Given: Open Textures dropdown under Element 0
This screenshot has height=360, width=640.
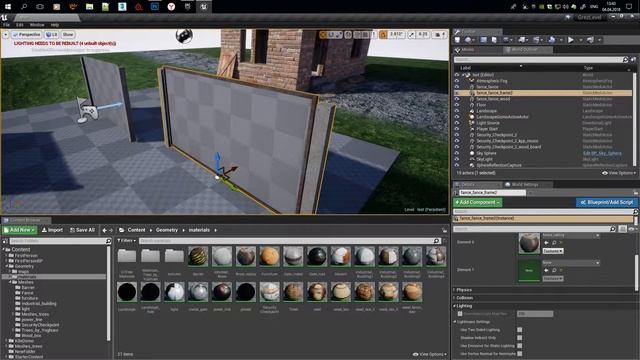Looking at the screenshot, I should point(553,251).
